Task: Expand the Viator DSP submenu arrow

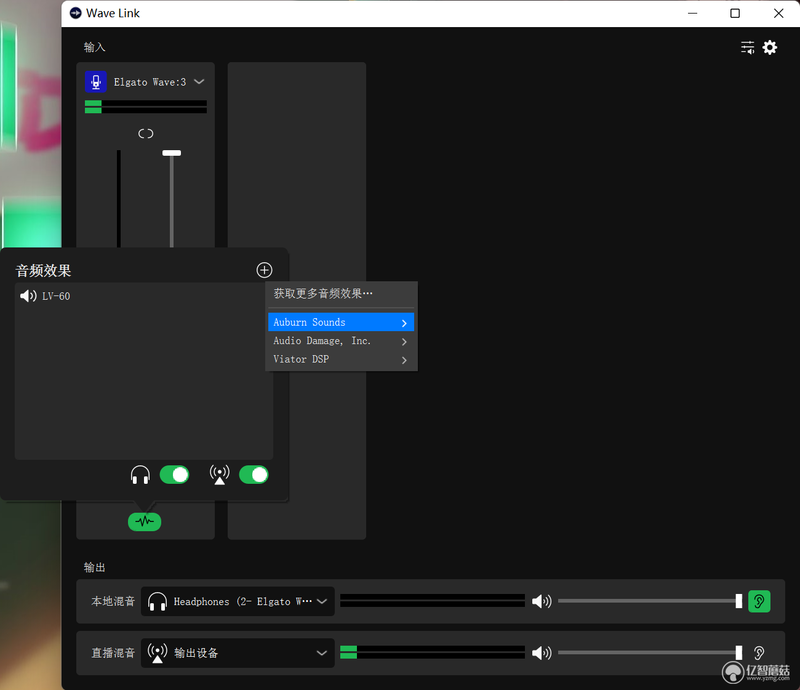Action: click(404, 360)
